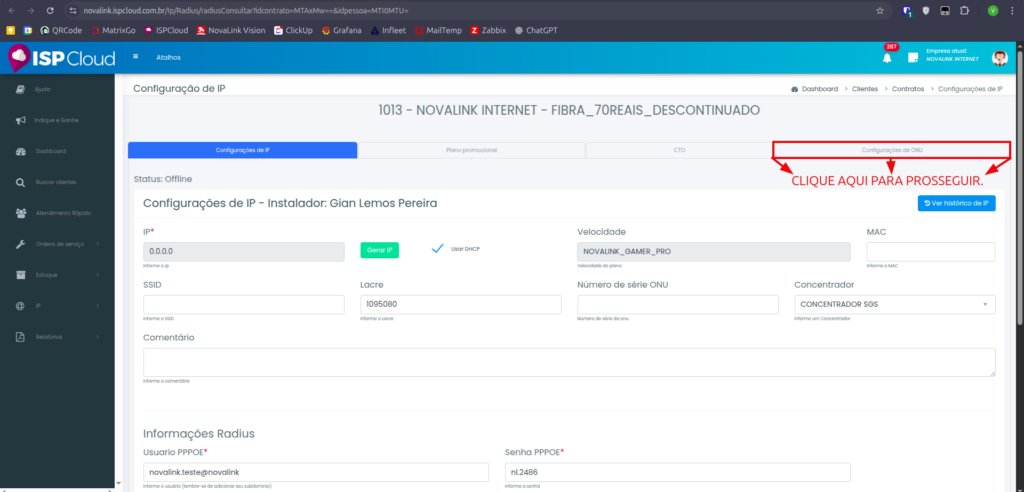
Task: Click Ver histórico de IP button
Action: tap(956, 203)
